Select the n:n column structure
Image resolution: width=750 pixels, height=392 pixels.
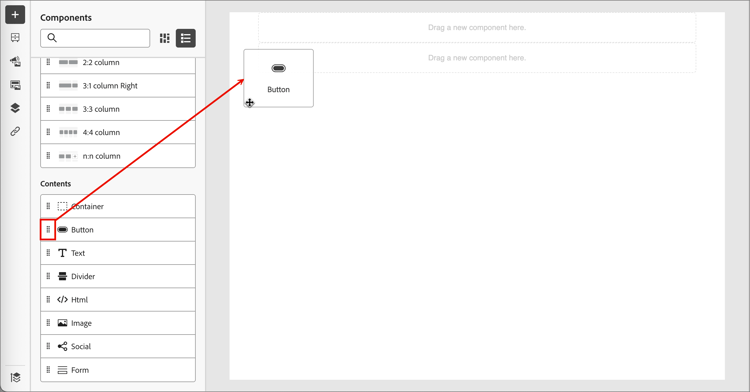click(118, 156)
